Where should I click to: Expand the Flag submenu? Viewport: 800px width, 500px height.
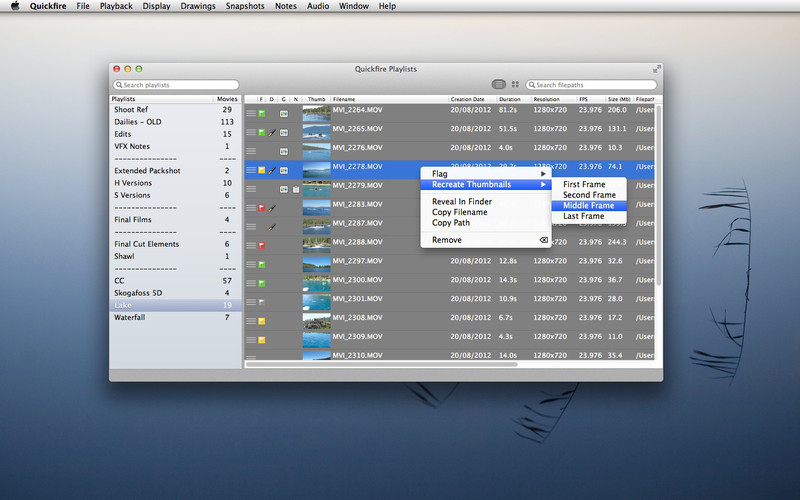[486, 173]
